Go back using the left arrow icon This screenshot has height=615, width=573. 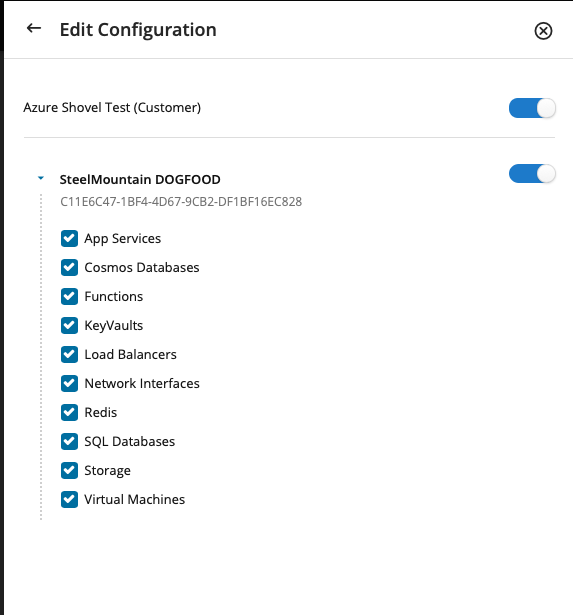click(34, 28)
